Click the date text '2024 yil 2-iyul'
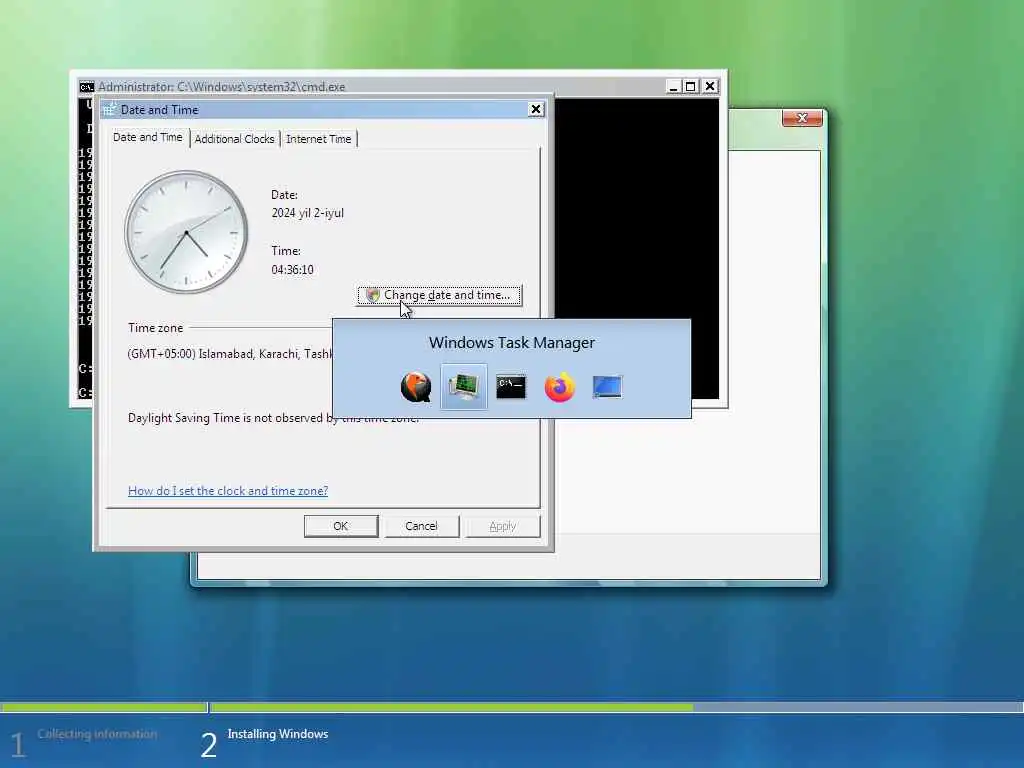 pyautogui.click(x=308, y=213)
